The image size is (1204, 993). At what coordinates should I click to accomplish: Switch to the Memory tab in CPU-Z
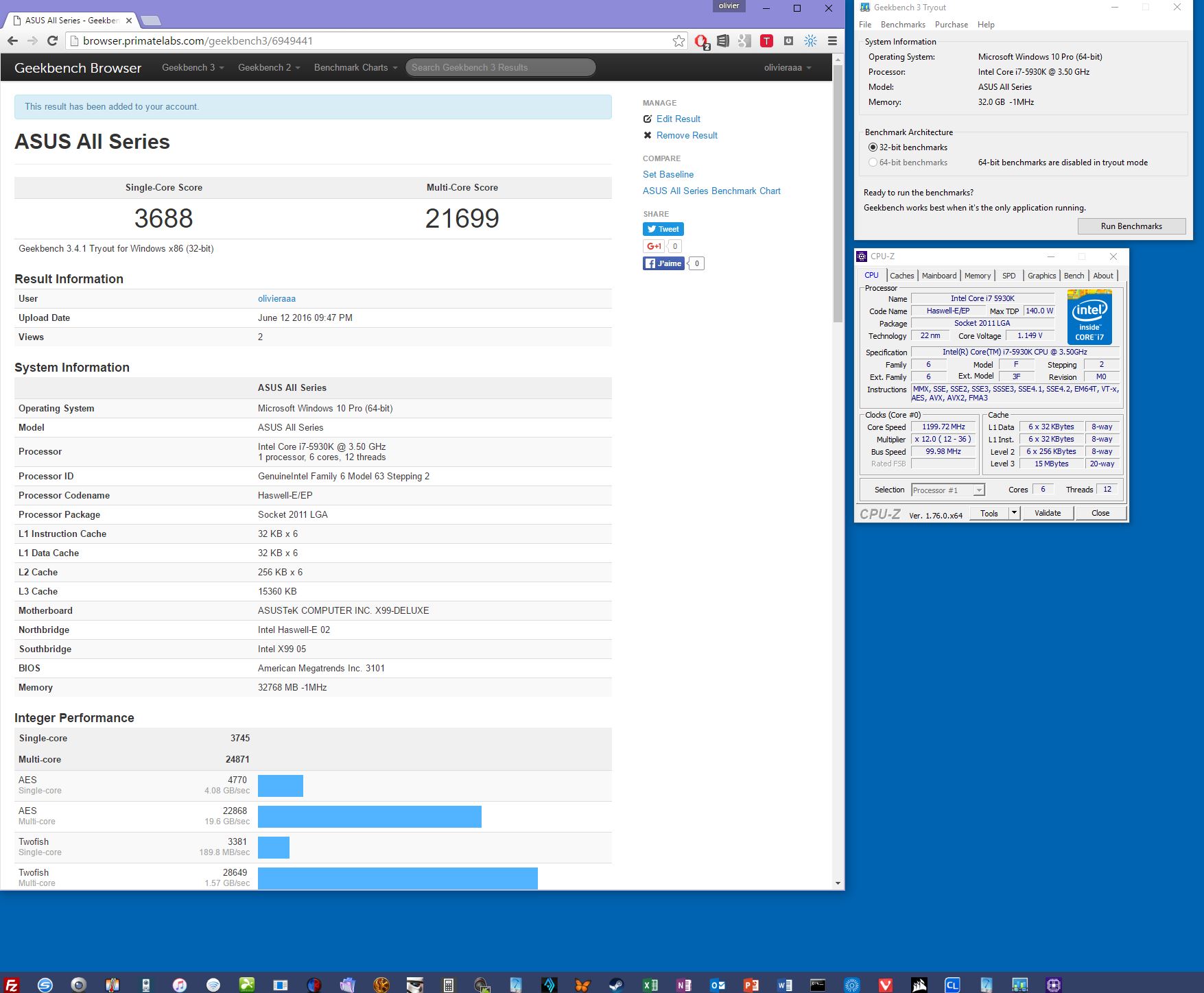[x=978, y=276]
